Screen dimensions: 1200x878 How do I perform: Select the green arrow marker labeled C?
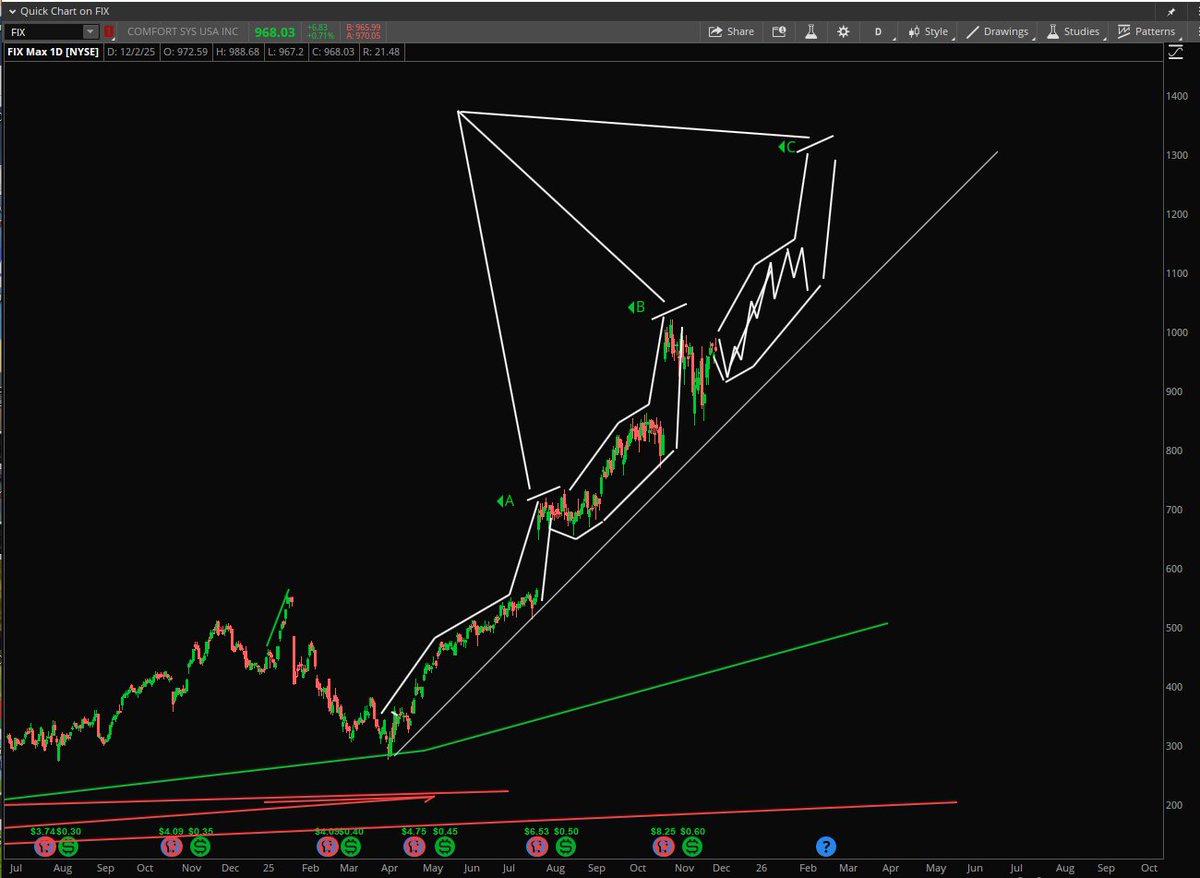(787, 147)
